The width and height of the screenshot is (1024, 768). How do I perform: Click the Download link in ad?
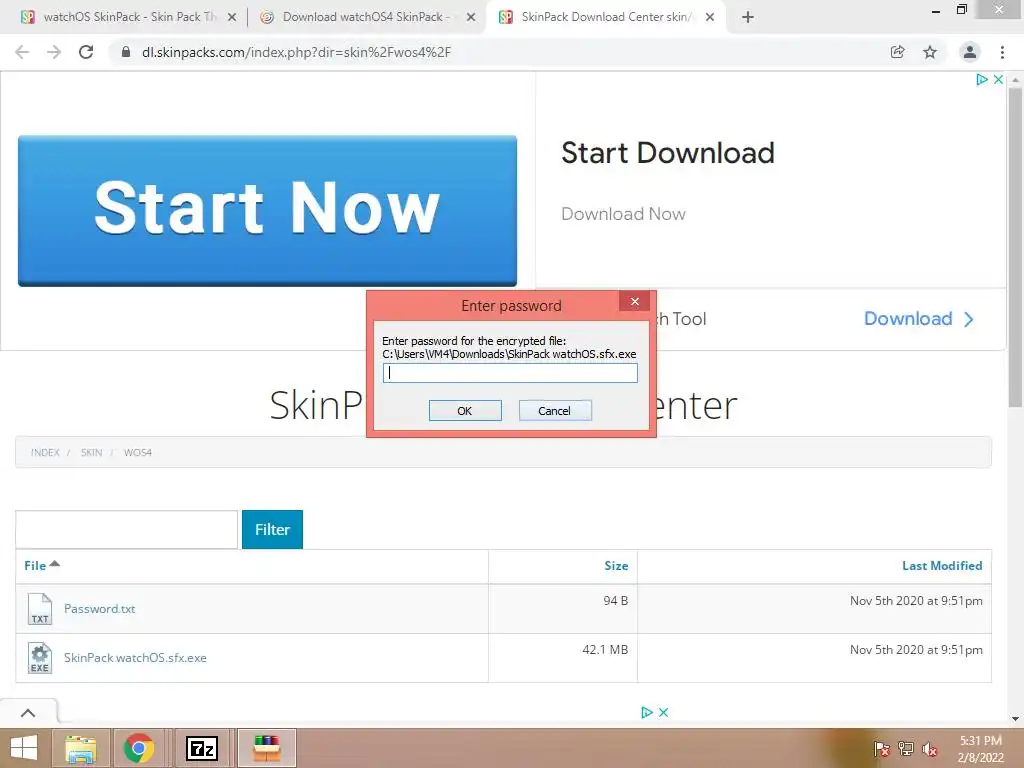point(918,319)
